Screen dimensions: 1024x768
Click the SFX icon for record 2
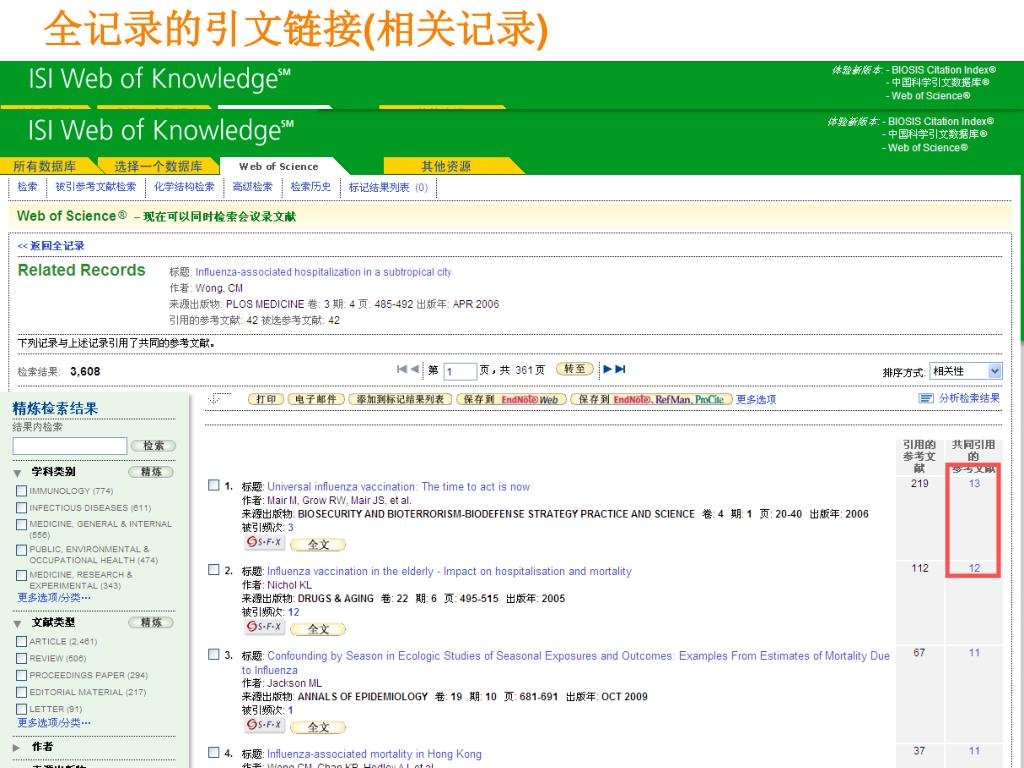tap(264, 627)
